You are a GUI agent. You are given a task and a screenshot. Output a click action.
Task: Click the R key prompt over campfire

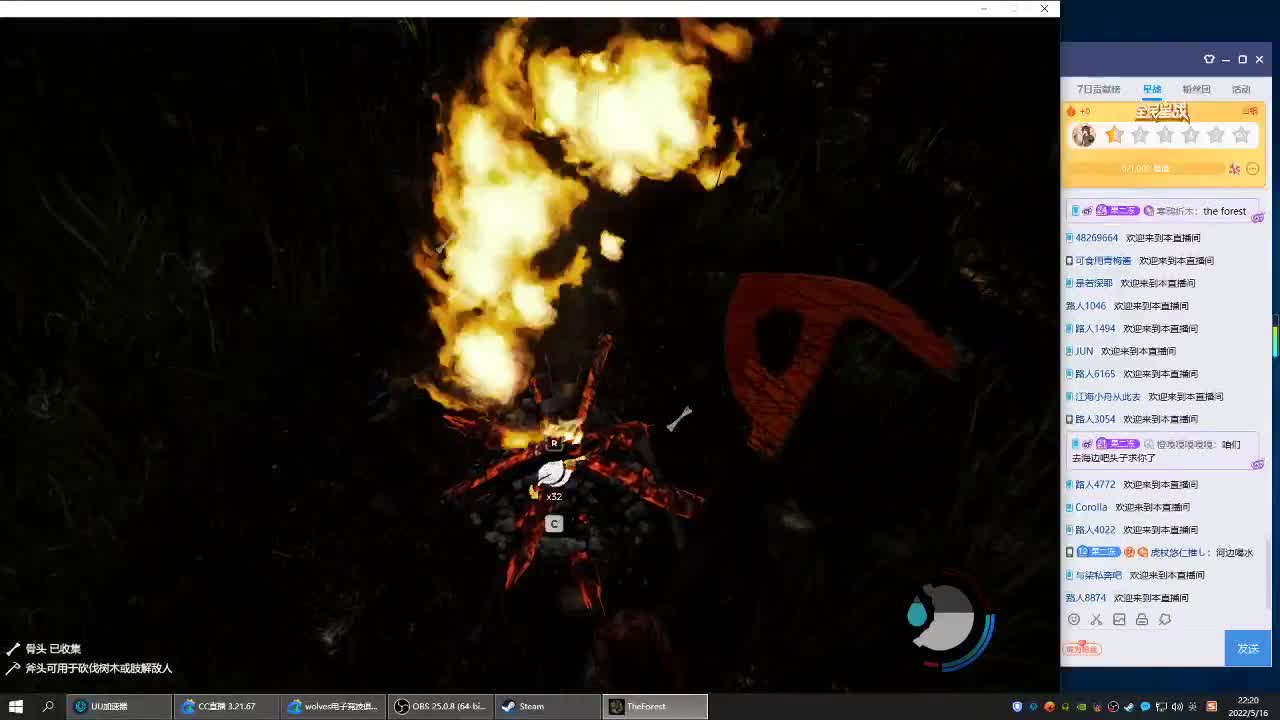(554, 444)
